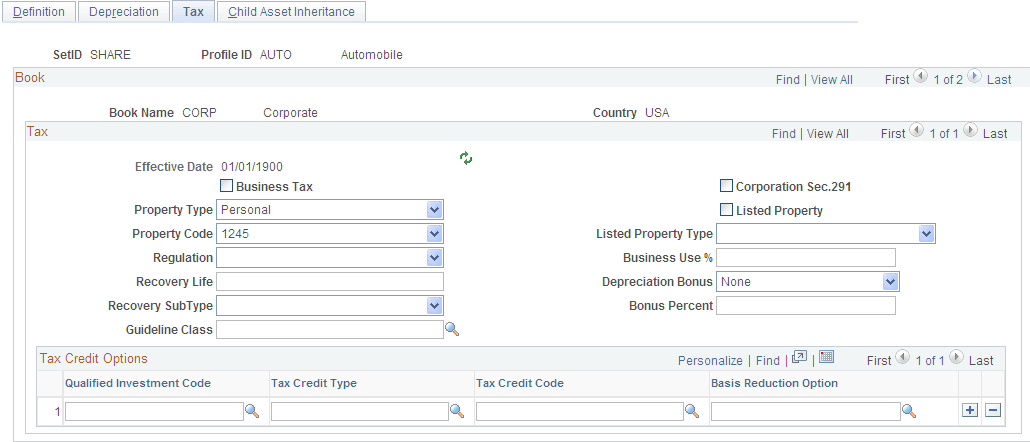Sort by Basis Reduction Option column
Screen dimensions: 1030x442
pos(774,383)
